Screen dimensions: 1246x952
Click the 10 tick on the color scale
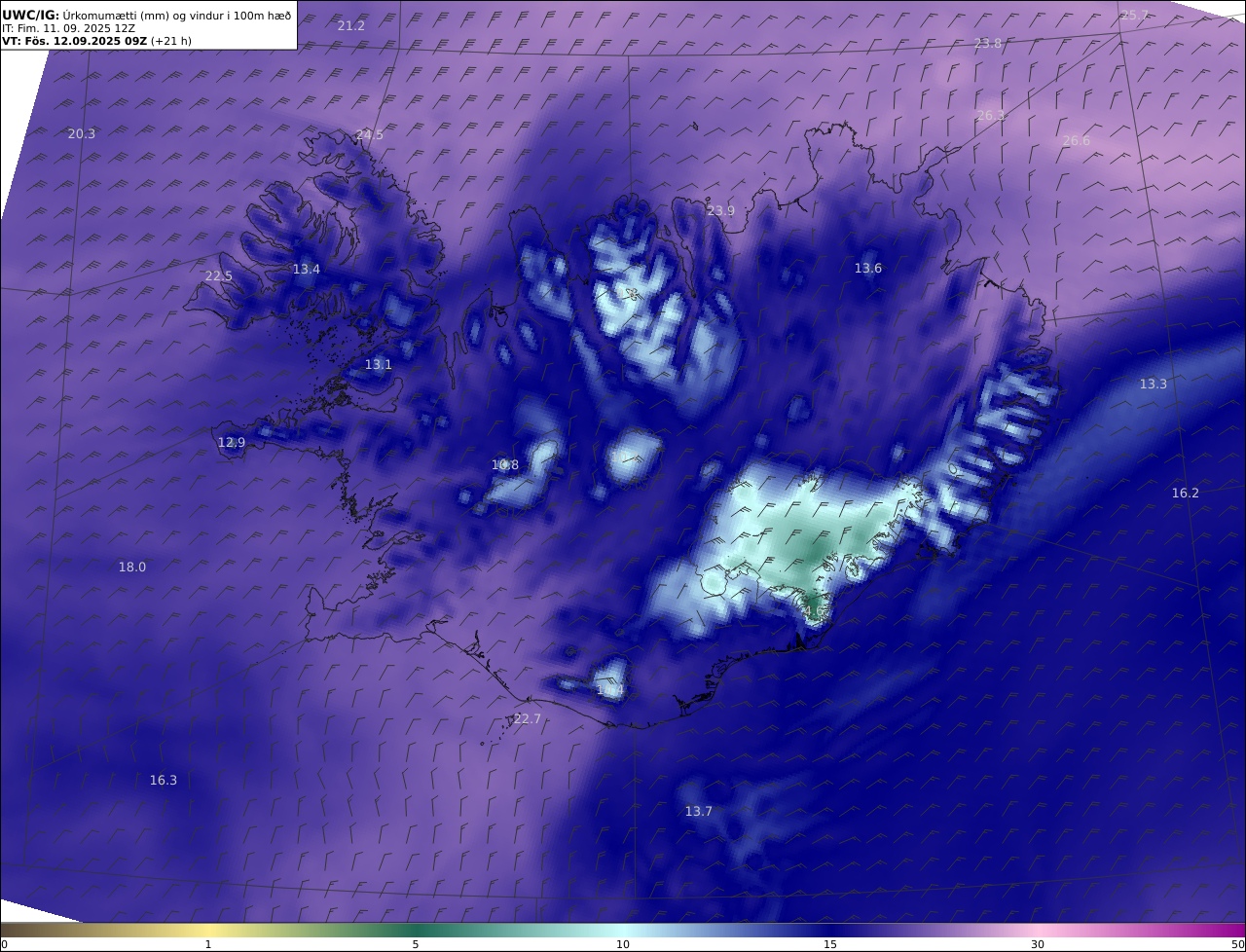point(623,944)
